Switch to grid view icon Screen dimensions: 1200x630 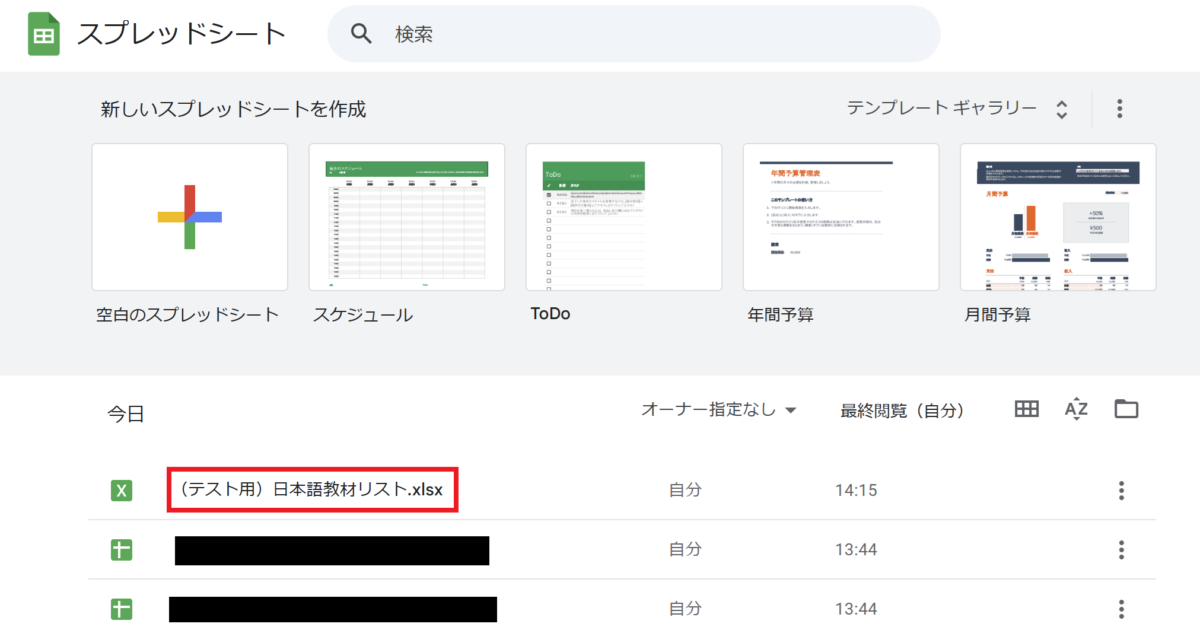1026,409
